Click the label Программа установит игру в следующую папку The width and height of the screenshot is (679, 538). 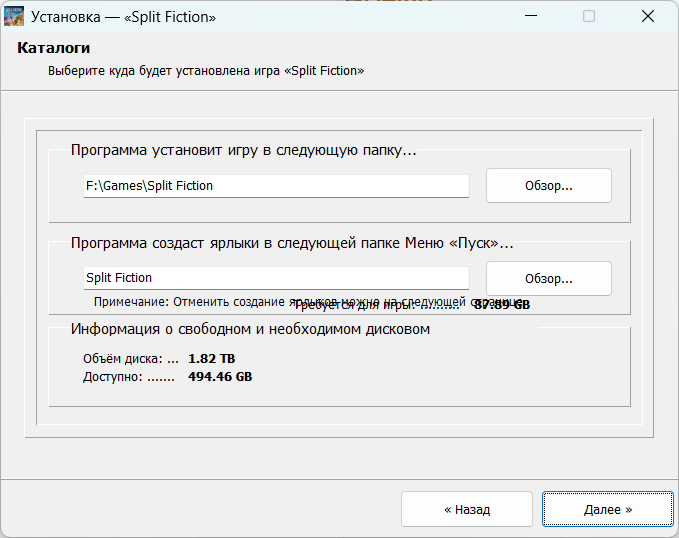pyautogui.click(x=243, y=150)
